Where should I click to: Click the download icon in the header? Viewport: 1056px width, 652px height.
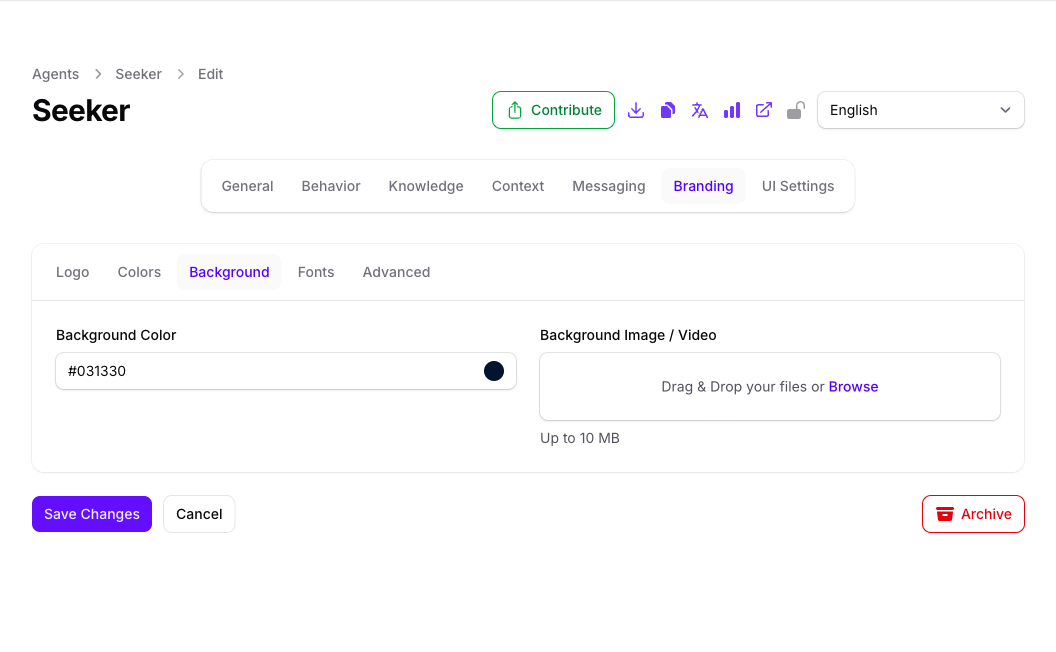click(x=636, y=110)
